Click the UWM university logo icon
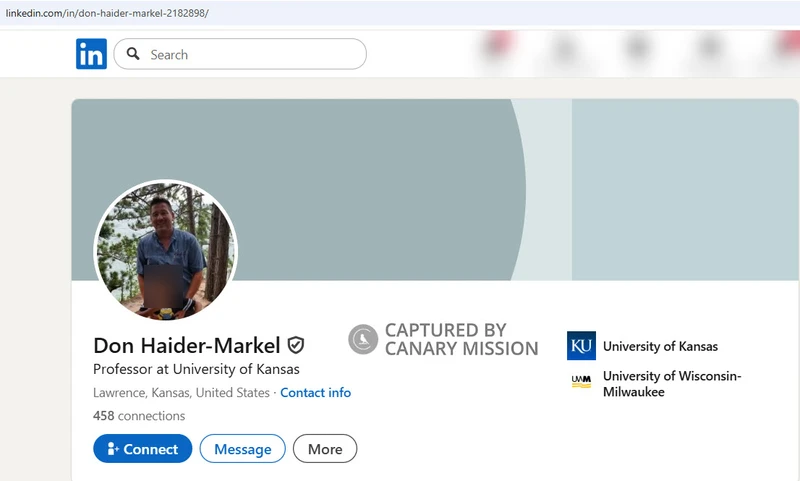The image size is (800, 481). 581,381
